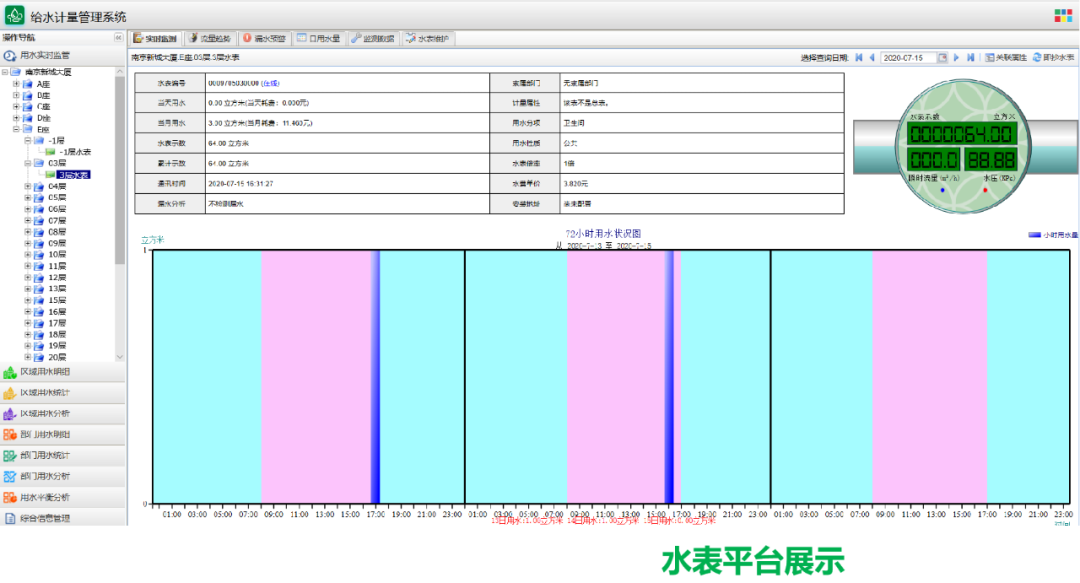1080x583 pixels.
Task: Collapse the E座 tree node
Action: (16, 129)
